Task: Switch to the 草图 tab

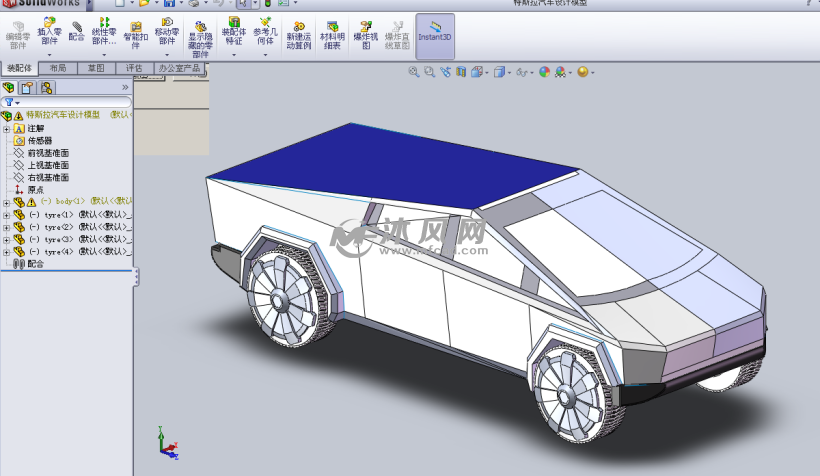Action: coord(96,68)
